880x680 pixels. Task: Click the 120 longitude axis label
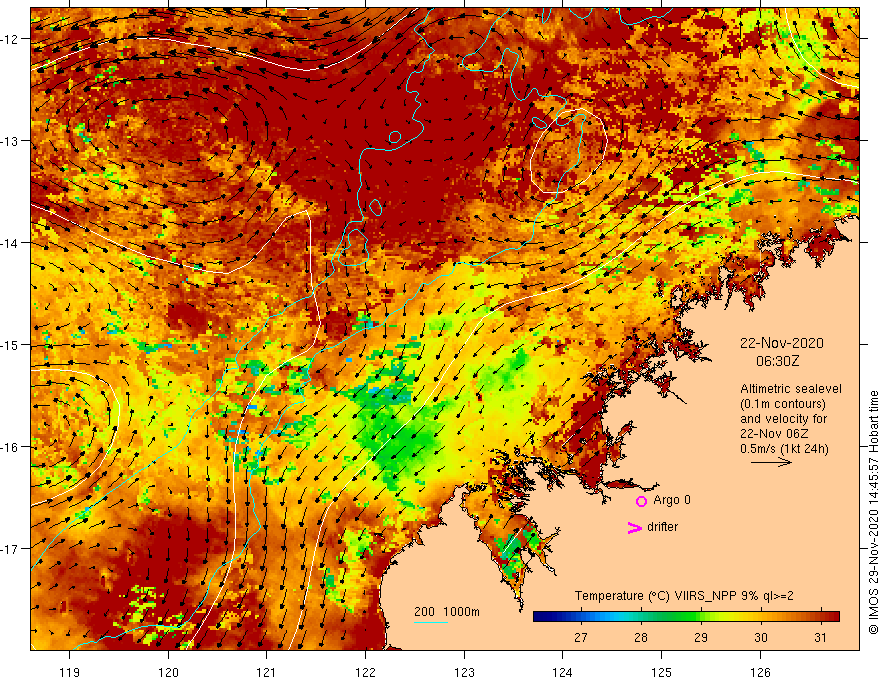(168, 672)
